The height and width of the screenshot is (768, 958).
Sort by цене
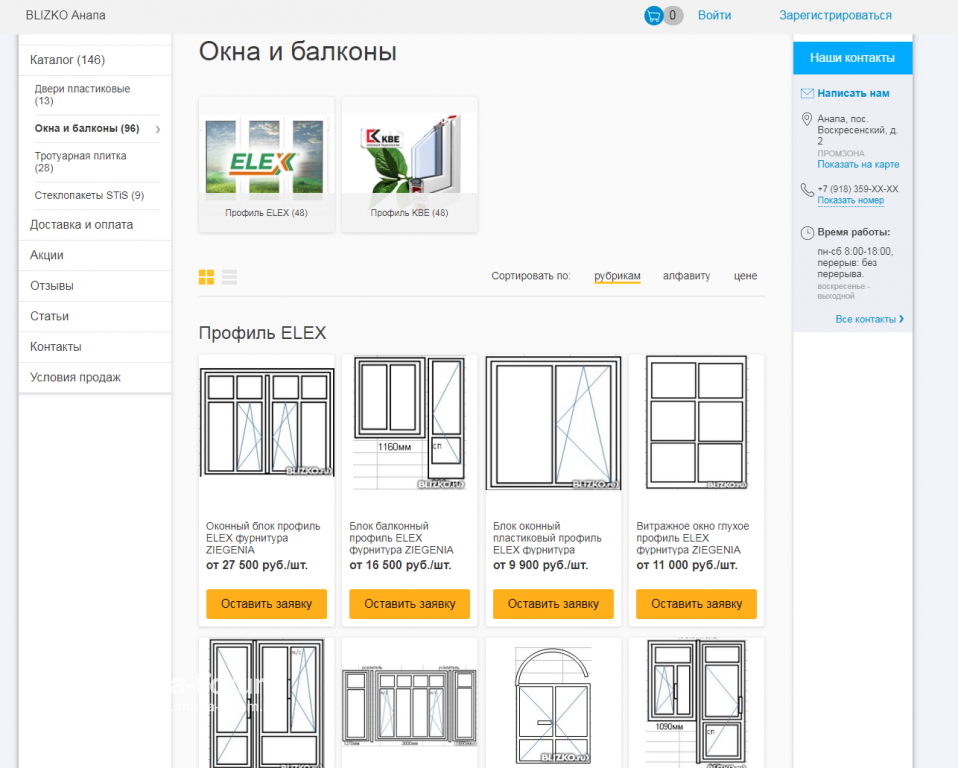[745, 276]
